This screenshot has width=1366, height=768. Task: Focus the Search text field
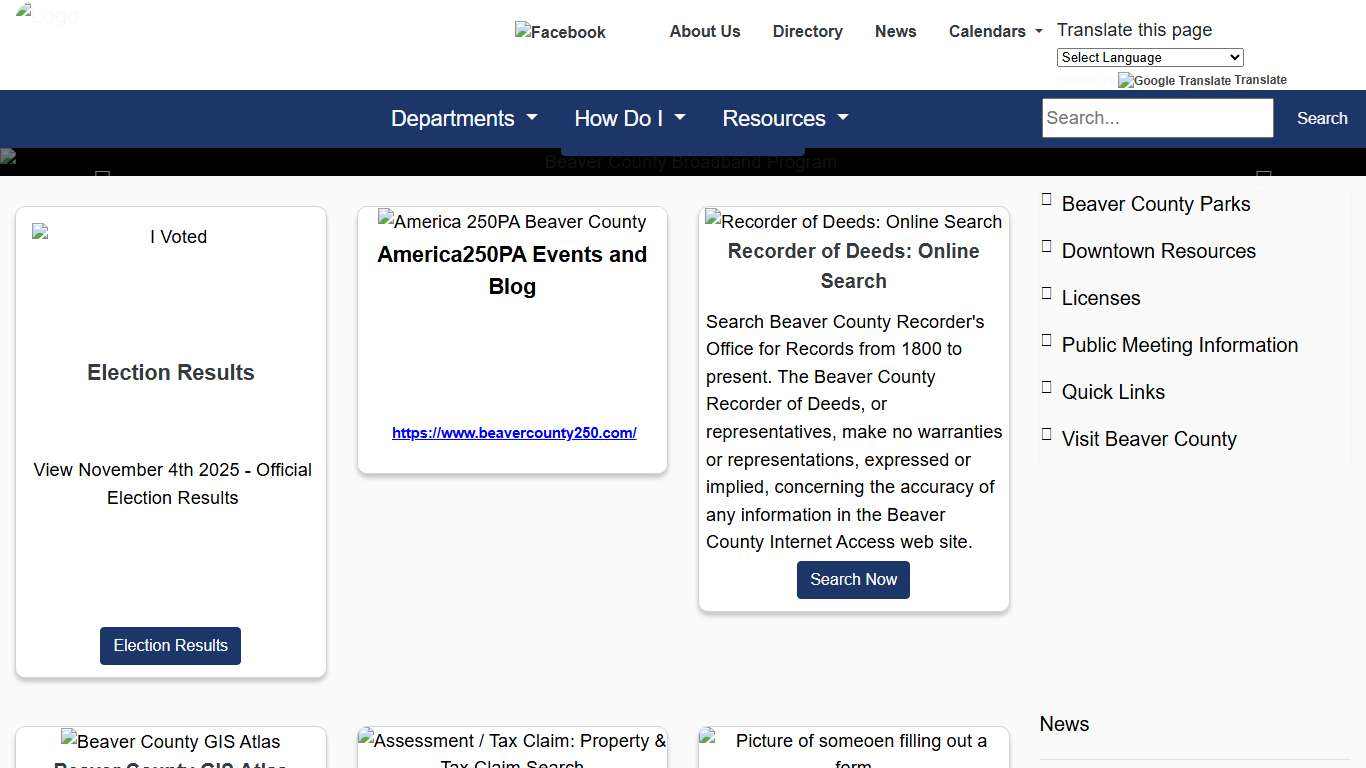pos(1157,118)
